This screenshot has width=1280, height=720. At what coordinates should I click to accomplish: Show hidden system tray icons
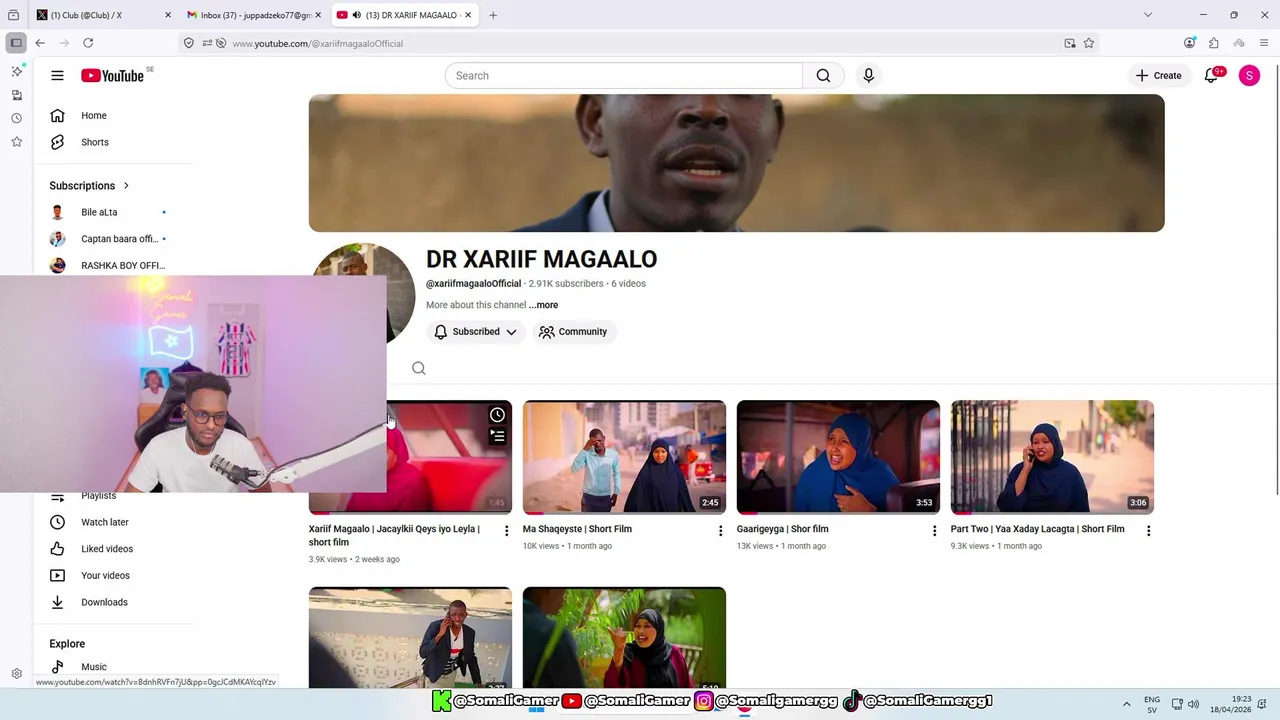(1126, 704)
